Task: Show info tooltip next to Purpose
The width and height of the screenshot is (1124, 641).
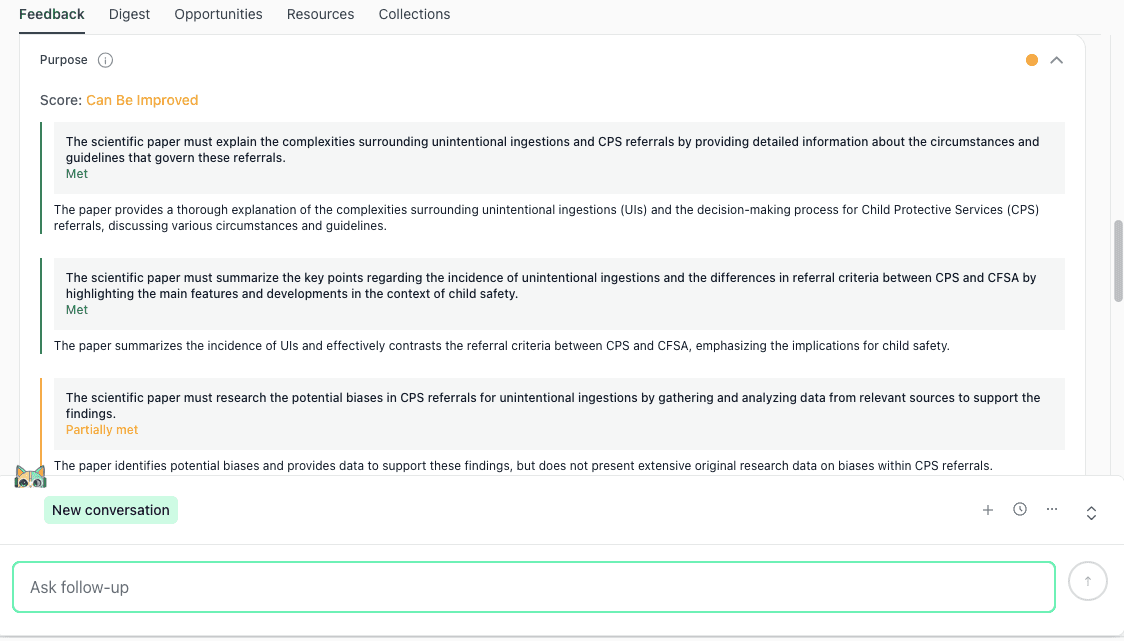Action: click(x=105, y=60)
